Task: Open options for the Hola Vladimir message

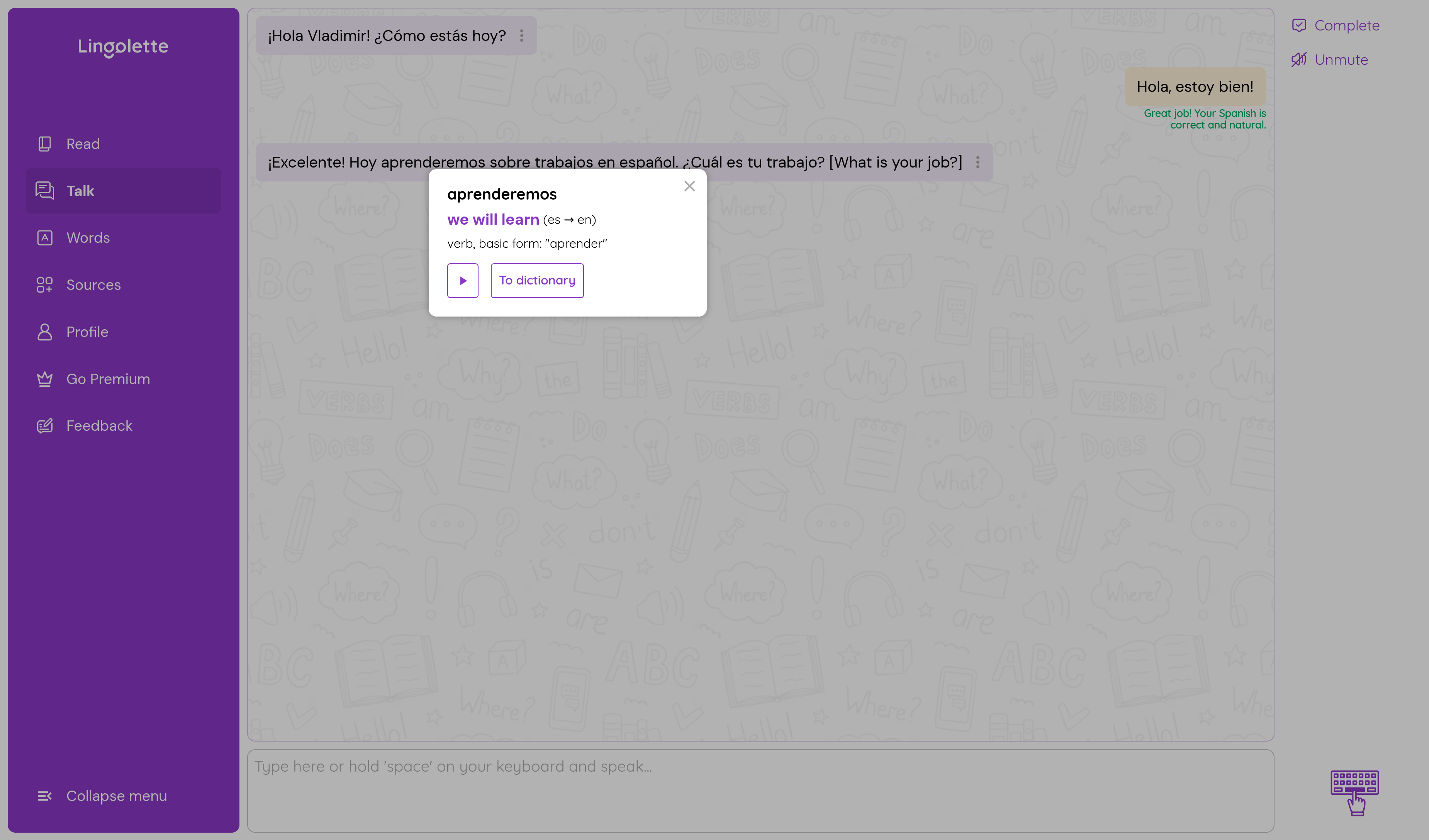Action: click(521, 36)
